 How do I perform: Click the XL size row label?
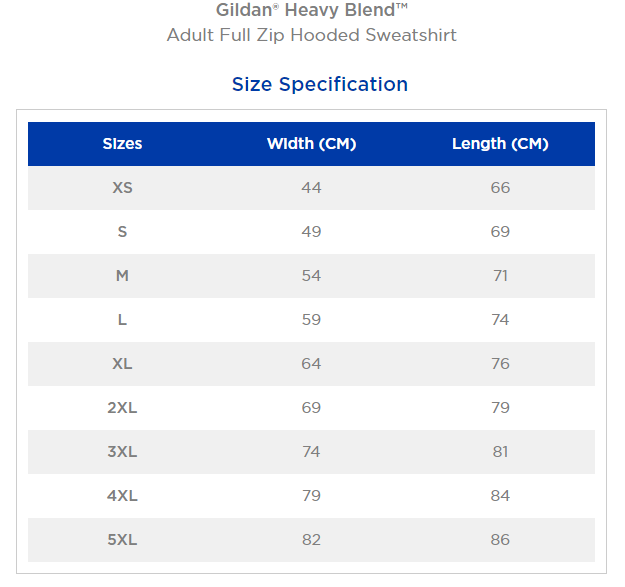122,364
